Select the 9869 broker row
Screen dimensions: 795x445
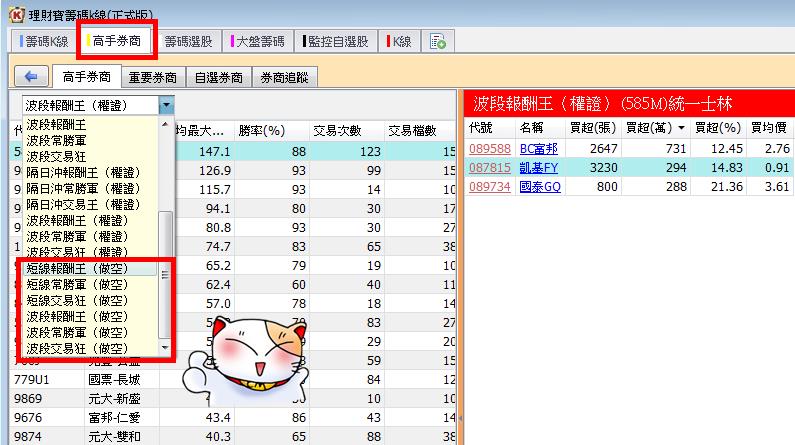[232, 399]
